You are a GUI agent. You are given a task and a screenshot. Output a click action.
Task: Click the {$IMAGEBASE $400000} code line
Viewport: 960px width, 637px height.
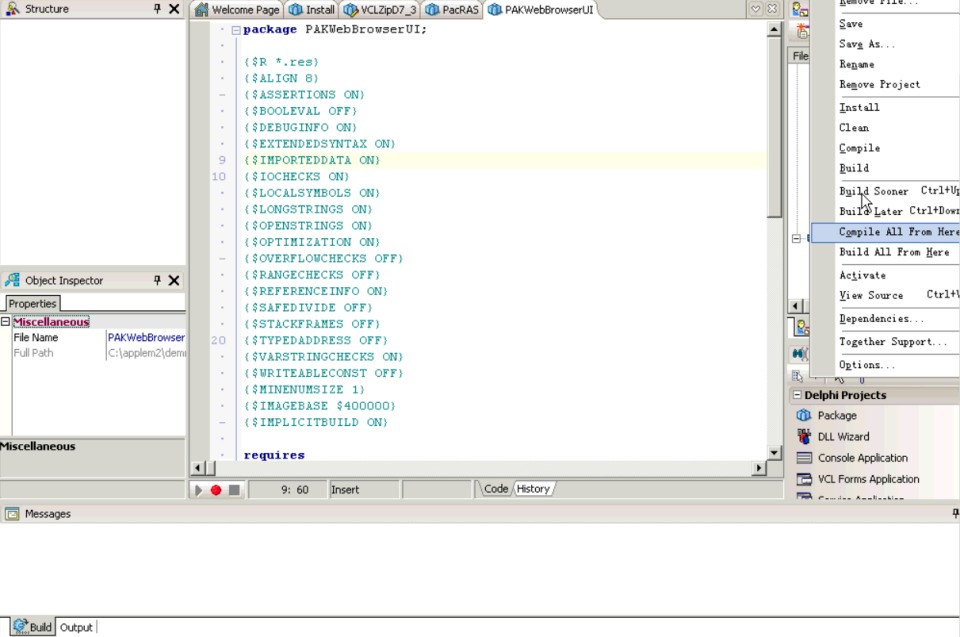[x=320, y=406]
